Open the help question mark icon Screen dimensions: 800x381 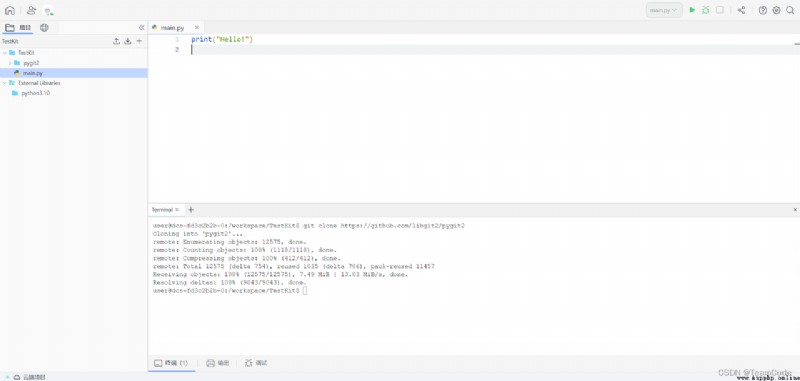point(763,10)
